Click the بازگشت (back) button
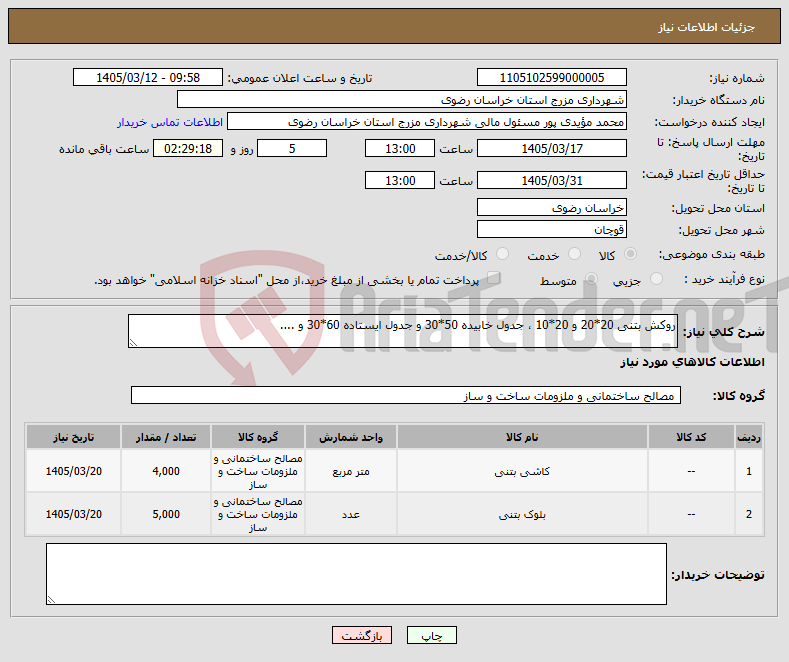Viewport: 789px width, 662px height. (362, 635)
